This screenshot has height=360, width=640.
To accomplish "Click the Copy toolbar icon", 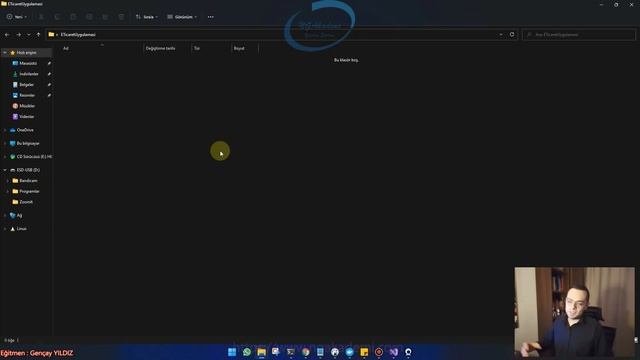I will click(57, 17).
